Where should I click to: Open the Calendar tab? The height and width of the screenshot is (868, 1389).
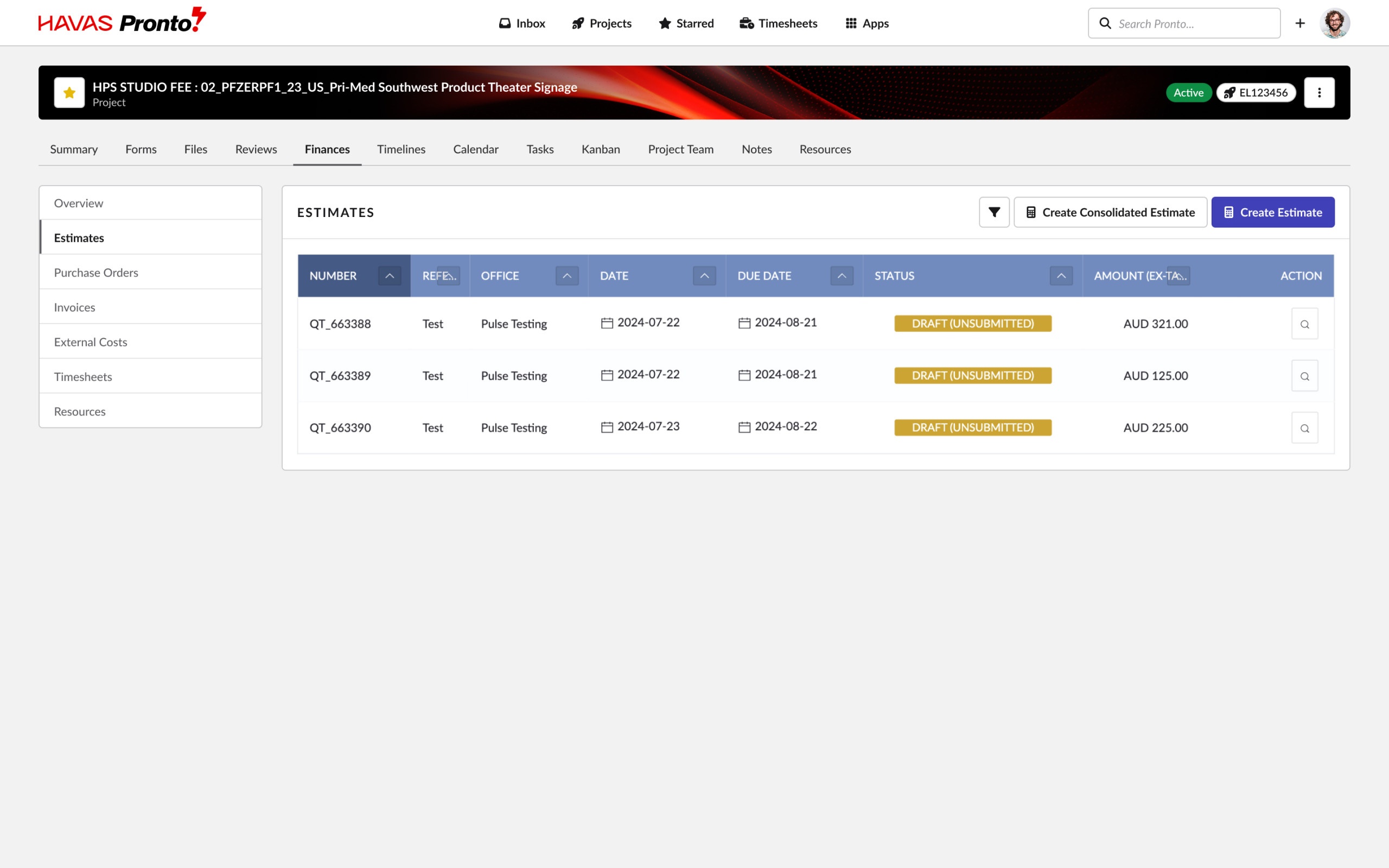pos(476,149)
